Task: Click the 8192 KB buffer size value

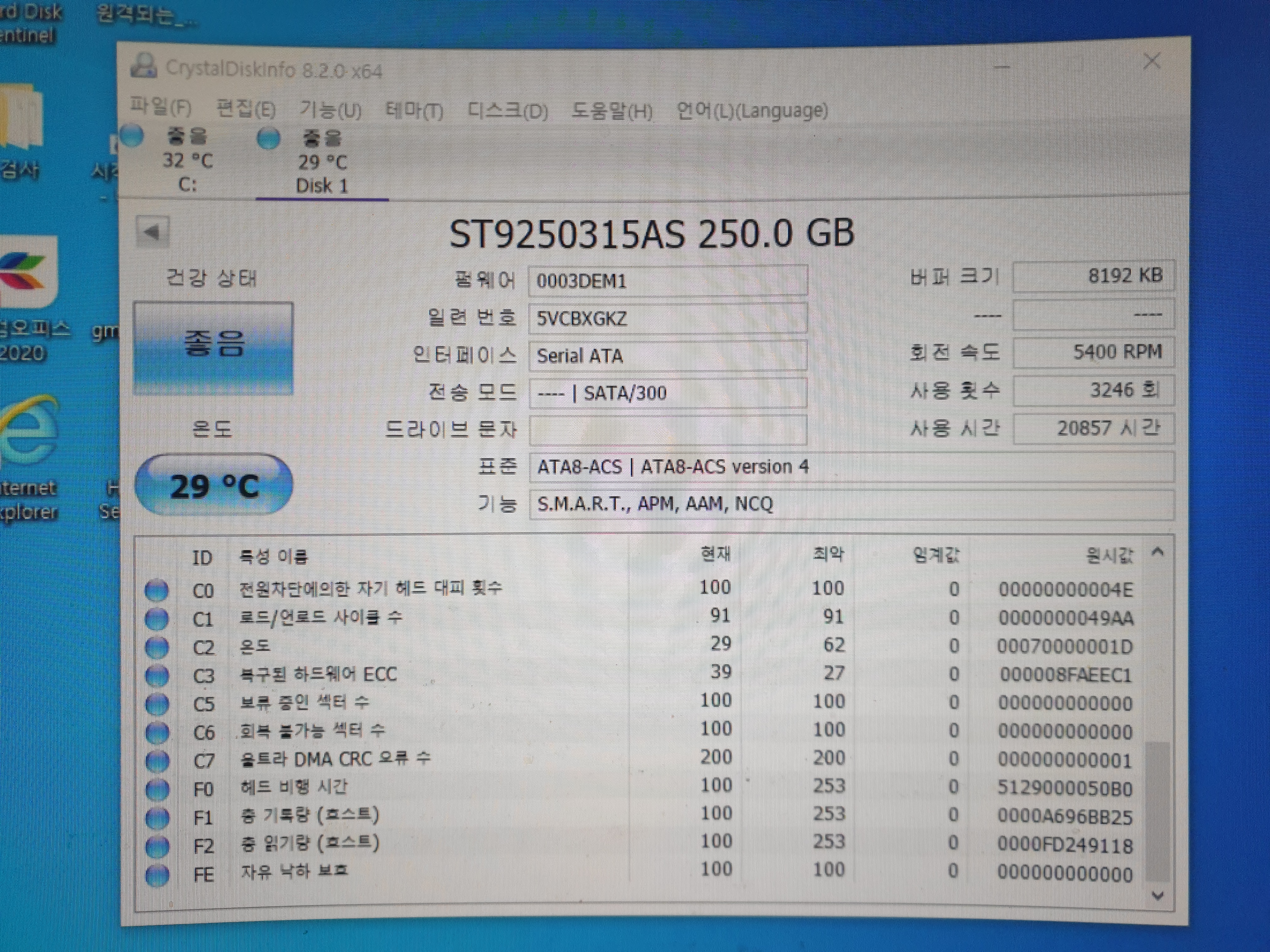Action: pos(1093,276)
